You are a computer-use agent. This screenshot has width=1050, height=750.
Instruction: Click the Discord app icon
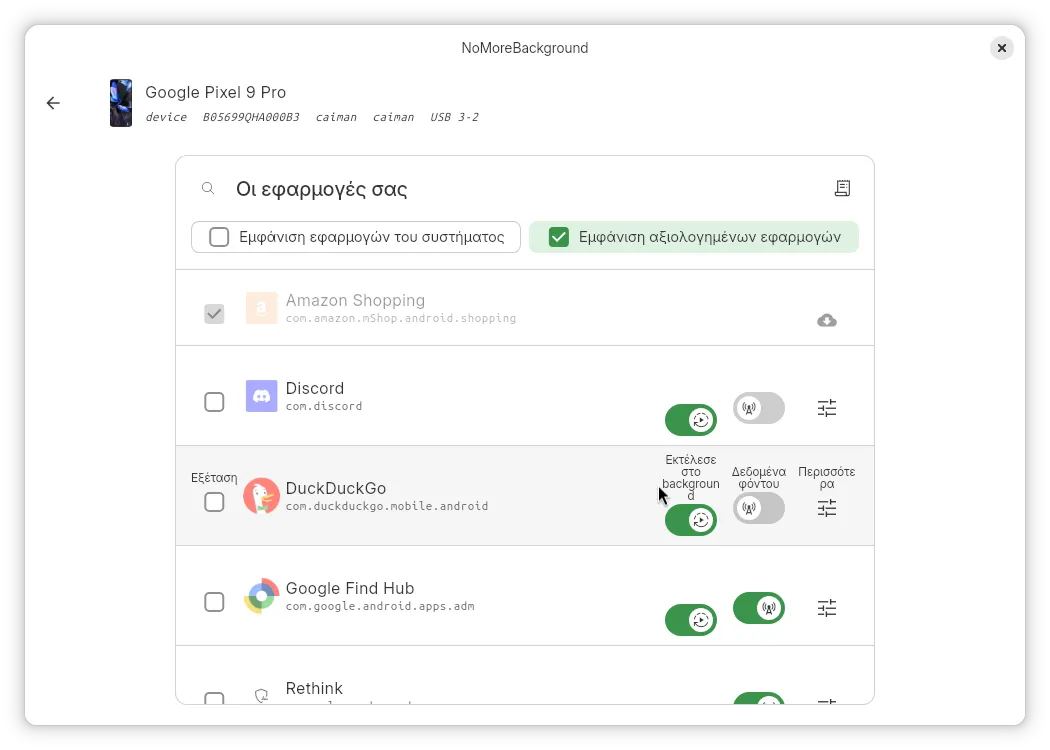(x=261, y=396)
